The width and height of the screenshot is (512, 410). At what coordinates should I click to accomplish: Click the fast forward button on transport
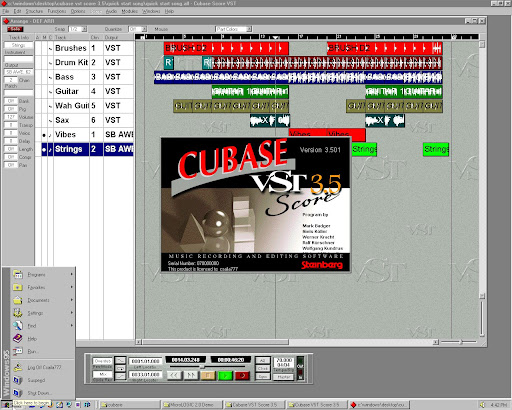191,375
